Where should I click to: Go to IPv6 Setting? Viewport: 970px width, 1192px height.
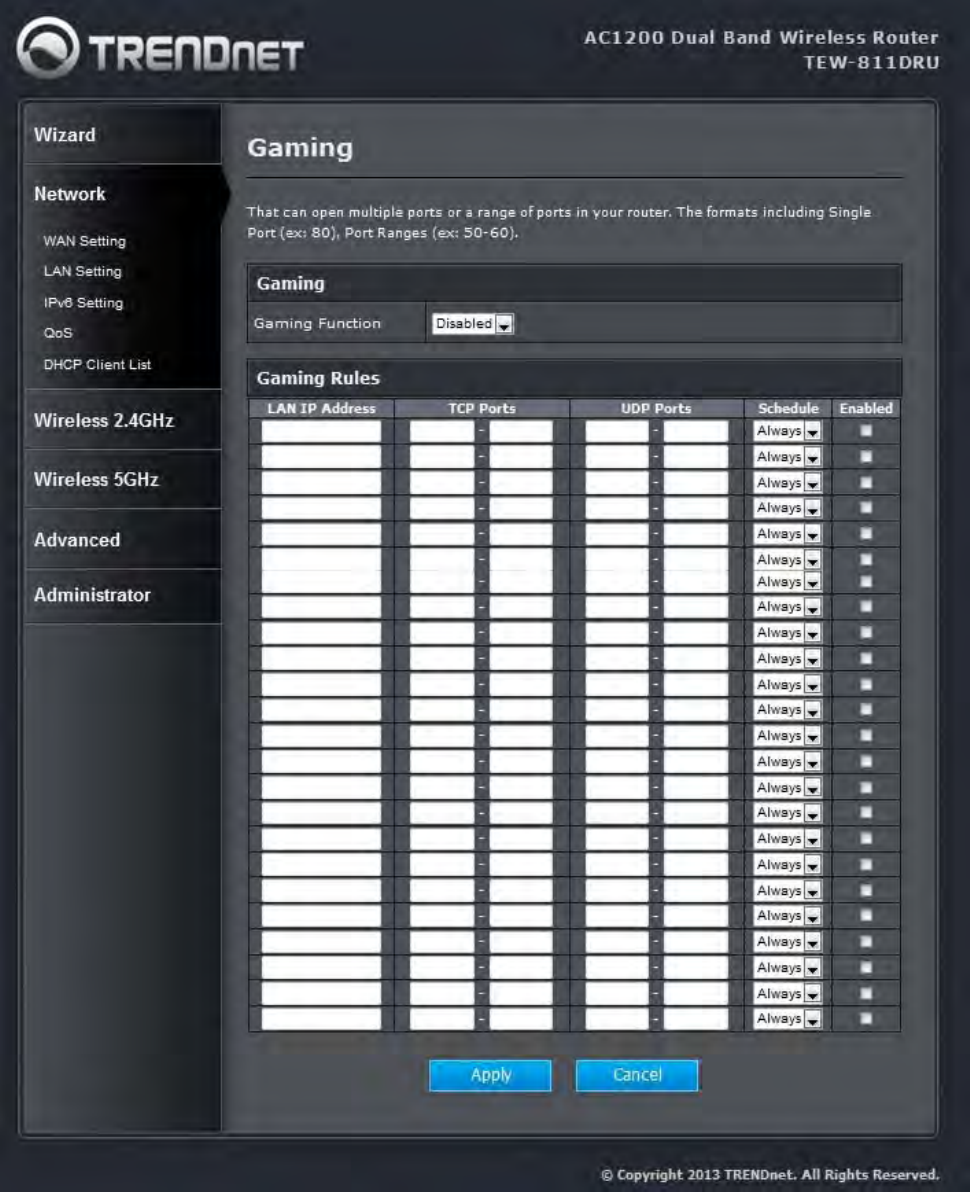(x=83, y=303)
